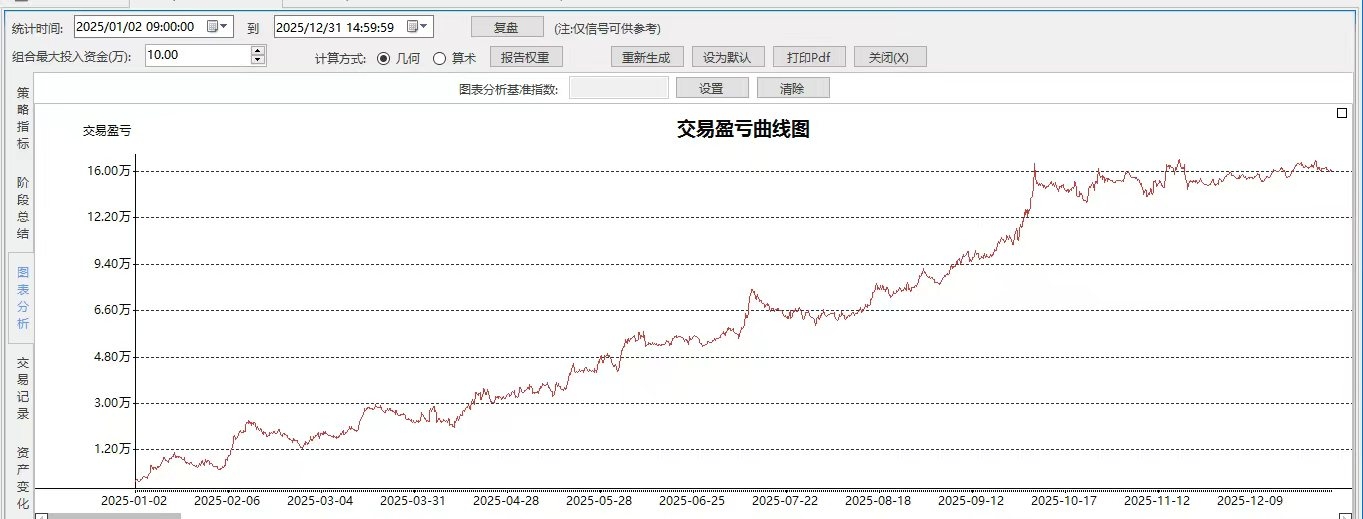Click the 2025-01-02 date label
The image size is (1363, 519).
(x=134, y=500)
